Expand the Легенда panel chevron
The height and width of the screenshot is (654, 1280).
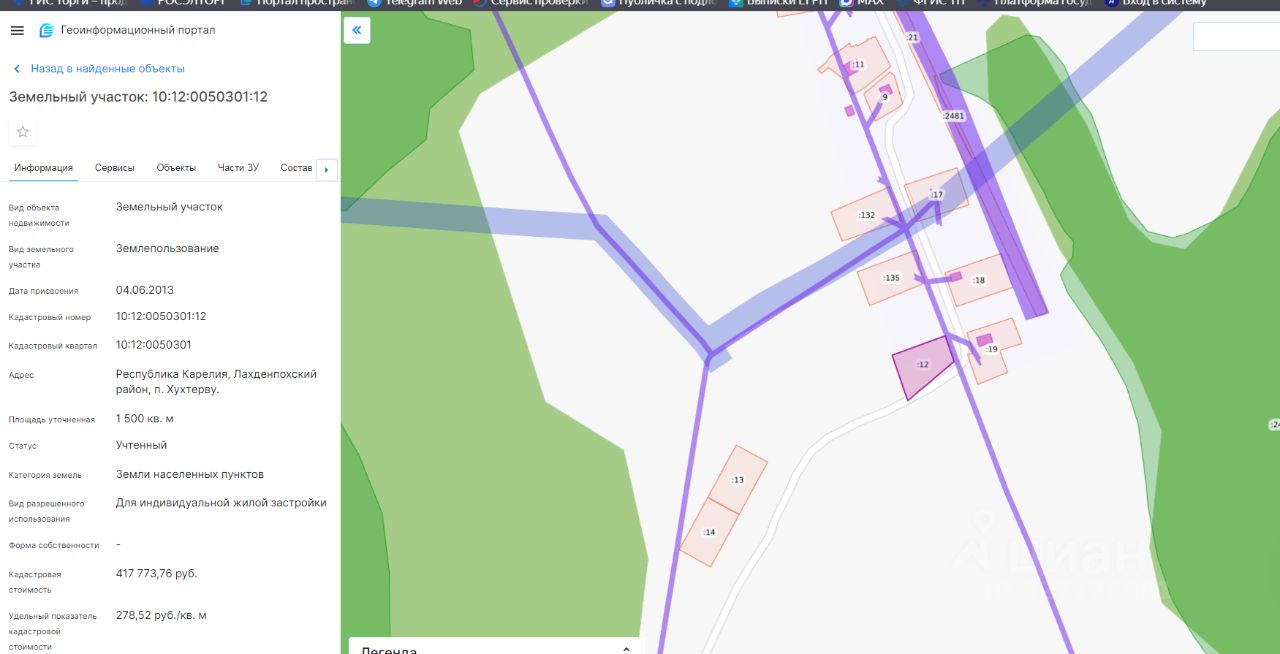point(626,649)
